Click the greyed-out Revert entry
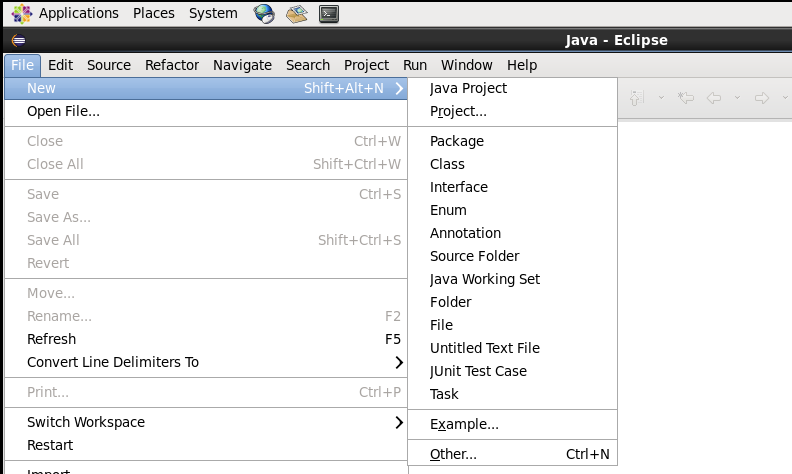This screenshot has height=474, width=792. click(206, 263)
